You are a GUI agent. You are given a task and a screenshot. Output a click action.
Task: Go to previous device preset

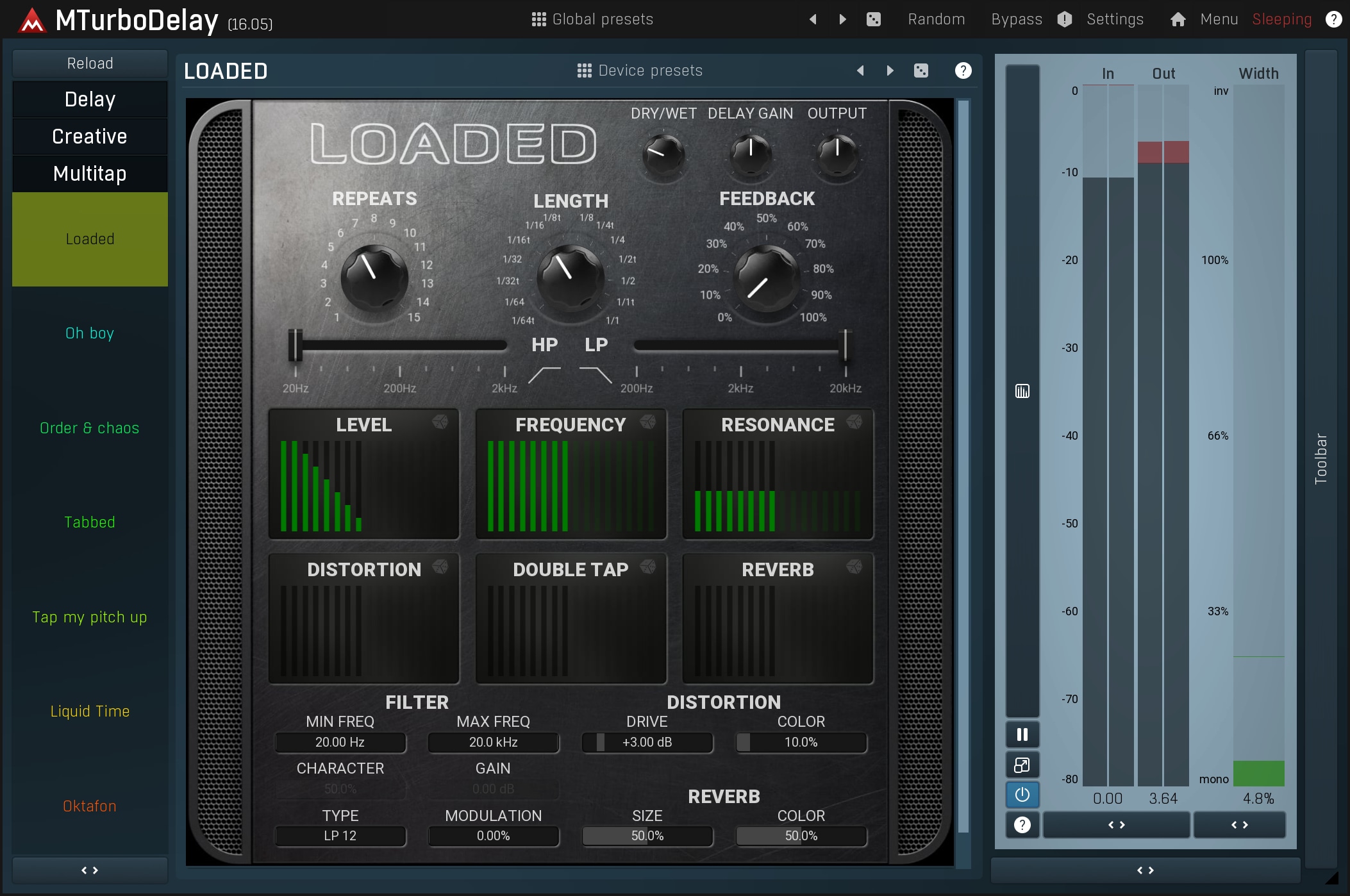[860, 71]
